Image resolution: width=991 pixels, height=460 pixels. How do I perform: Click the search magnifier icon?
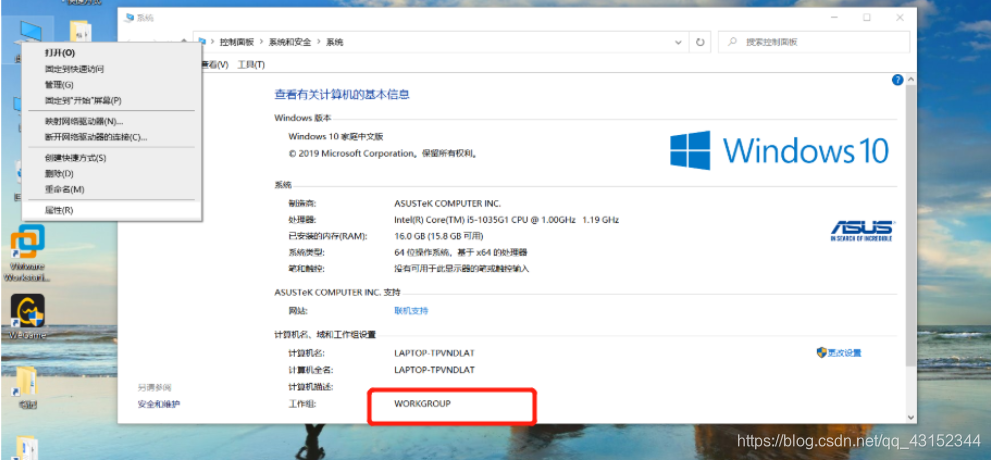(732, 42)
